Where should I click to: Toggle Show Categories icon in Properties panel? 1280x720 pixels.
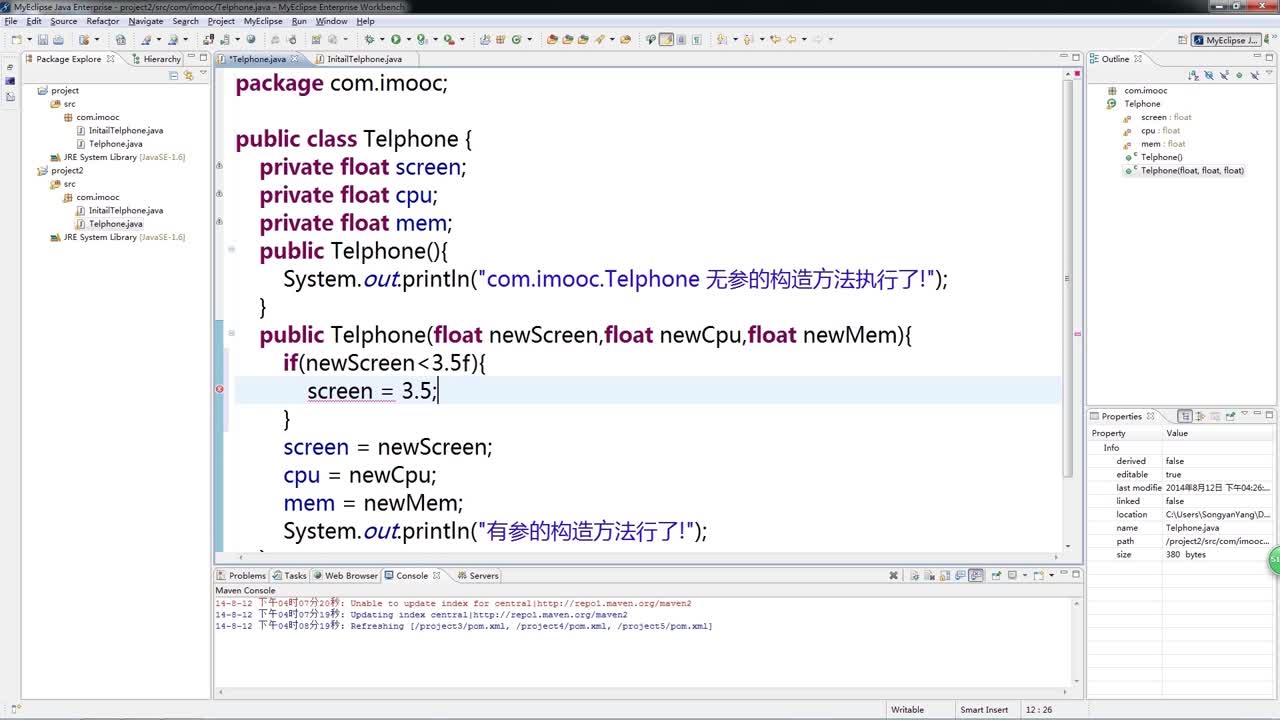tap(1185, 416)
